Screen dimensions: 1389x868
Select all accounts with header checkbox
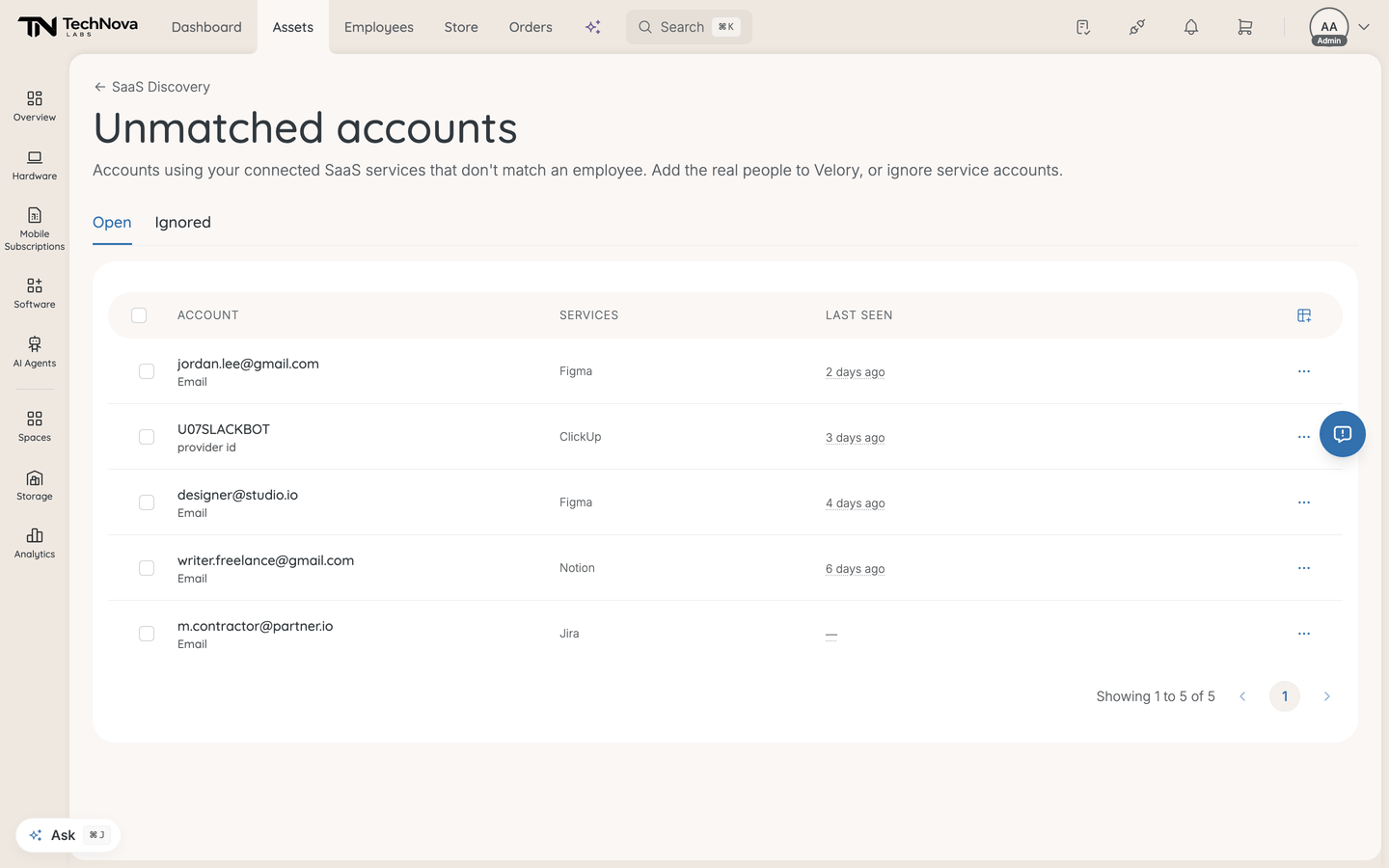(139, 315)
